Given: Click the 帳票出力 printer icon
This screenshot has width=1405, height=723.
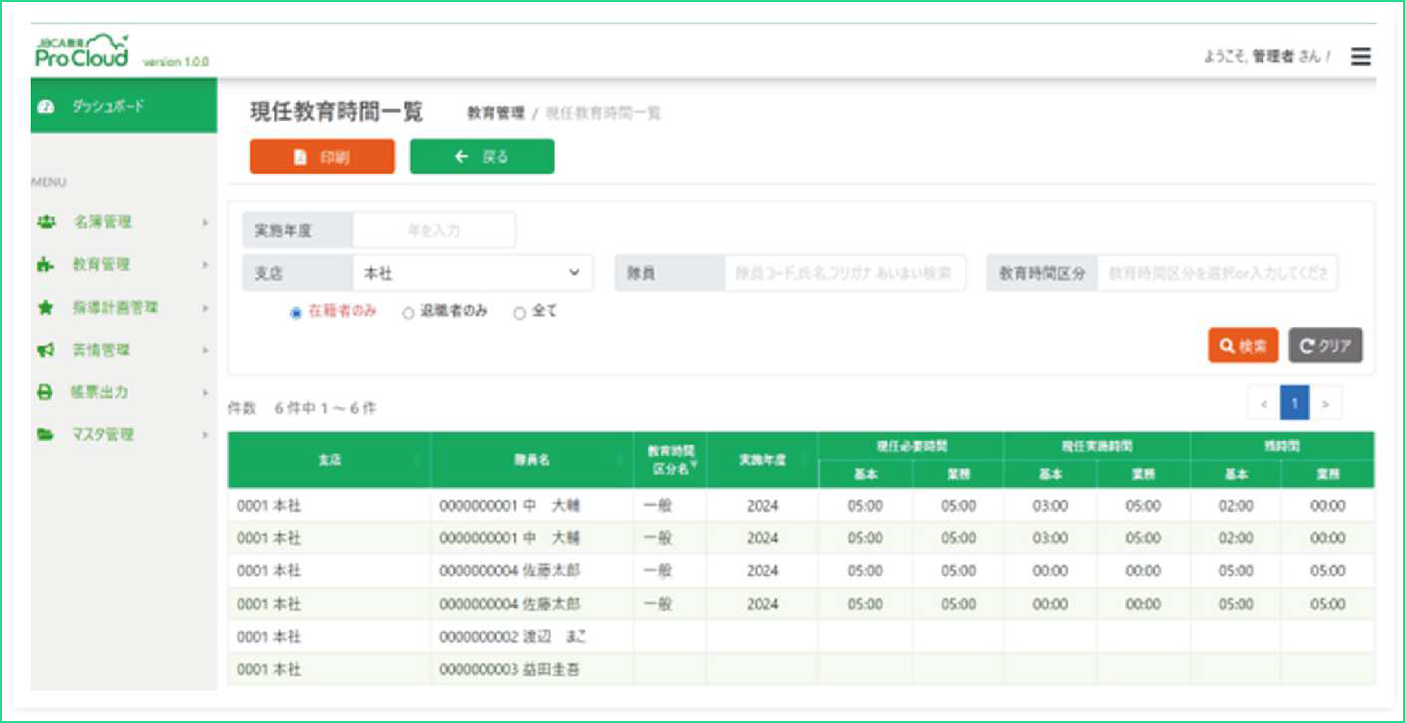Looking at the screenshot, I should (45, 393).
